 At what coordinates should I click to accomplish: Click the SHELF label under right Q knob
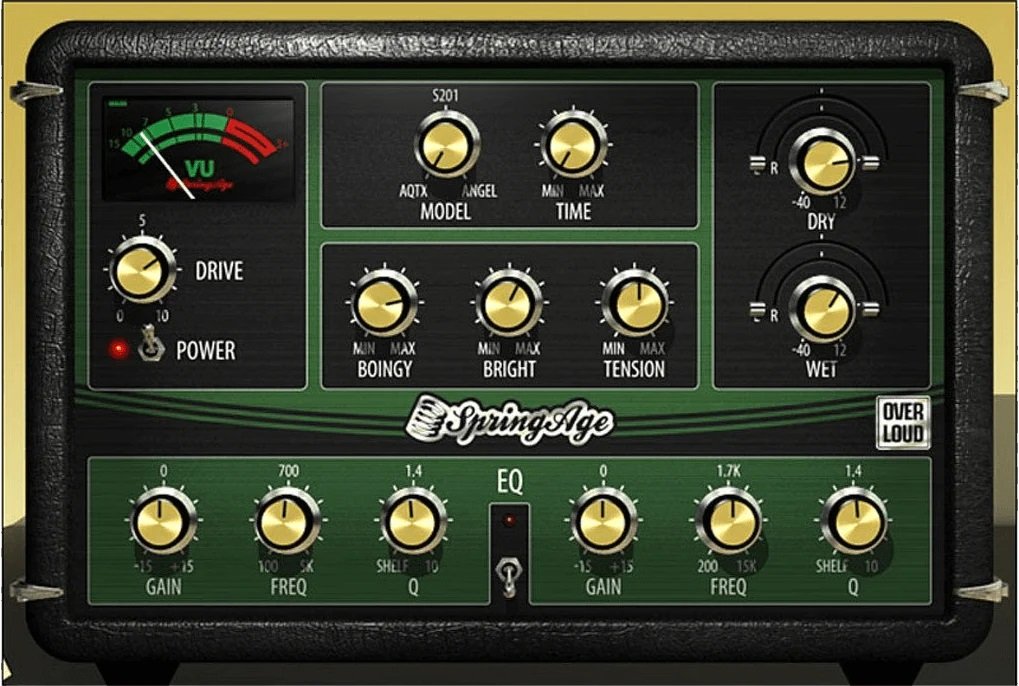coord(832,566)
